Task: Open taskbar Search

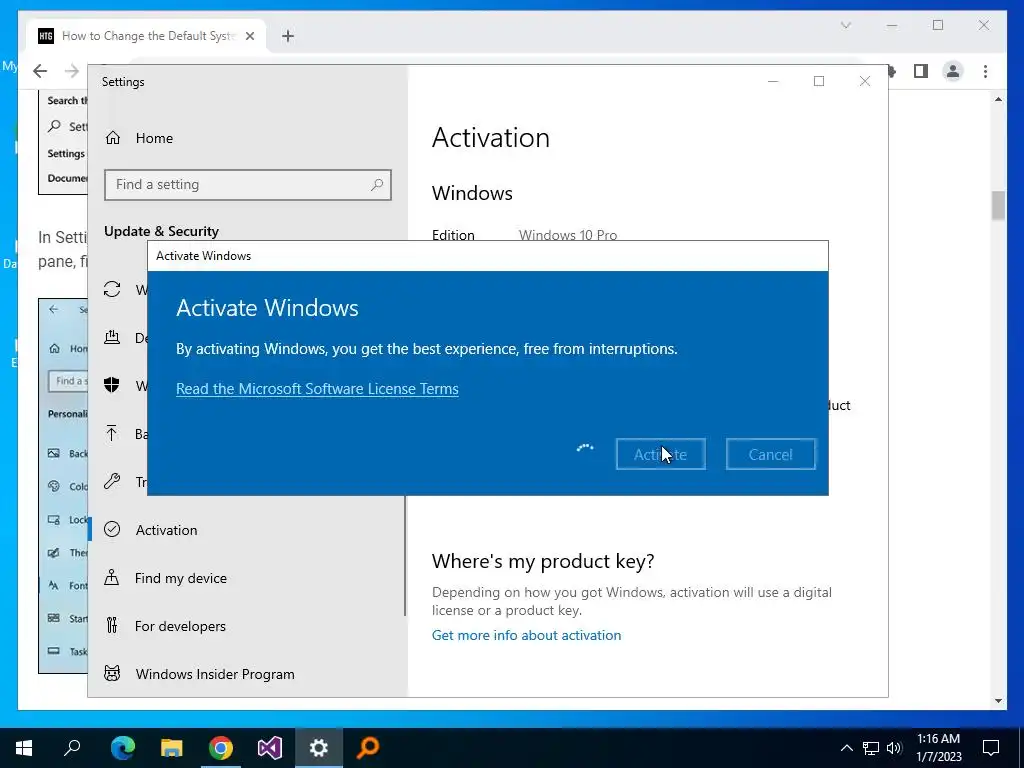Action: pos(72,748)
